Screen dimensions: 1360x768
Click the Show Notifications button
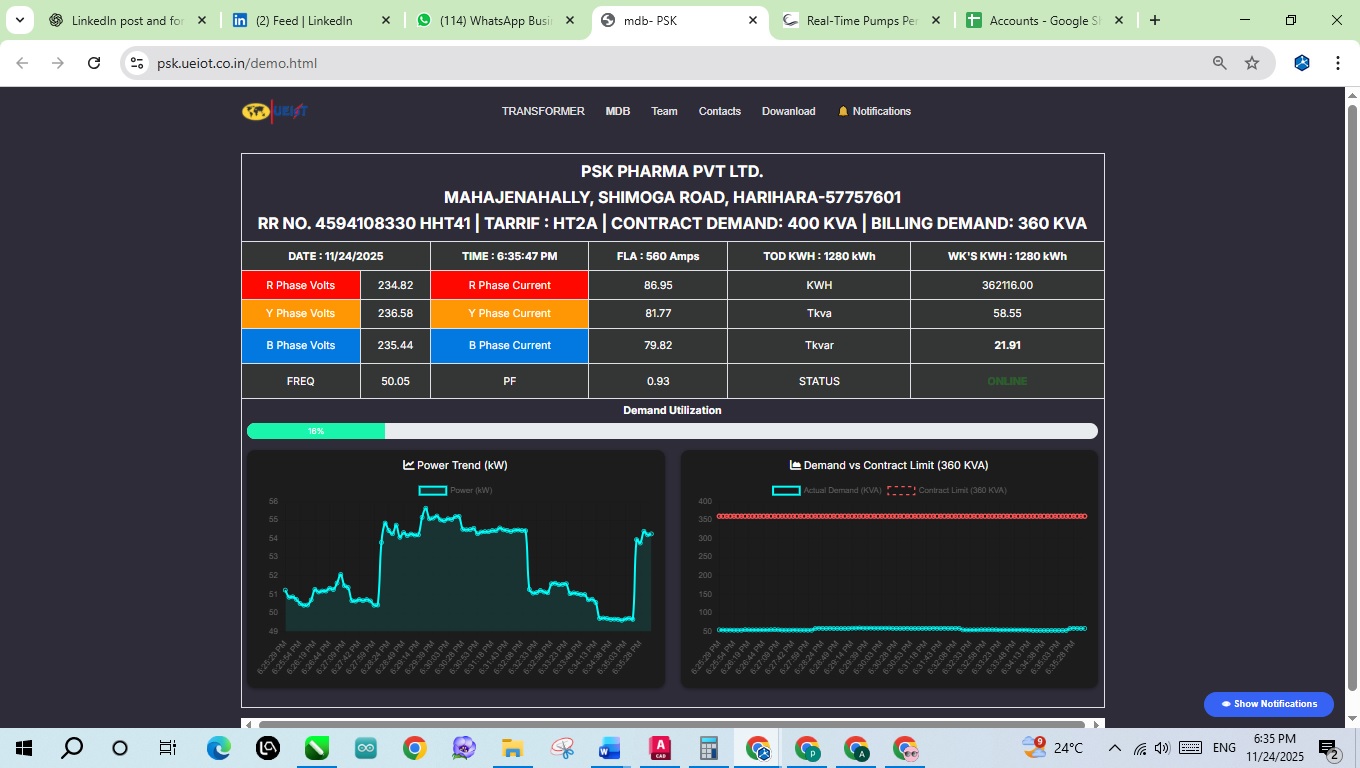1268,704
